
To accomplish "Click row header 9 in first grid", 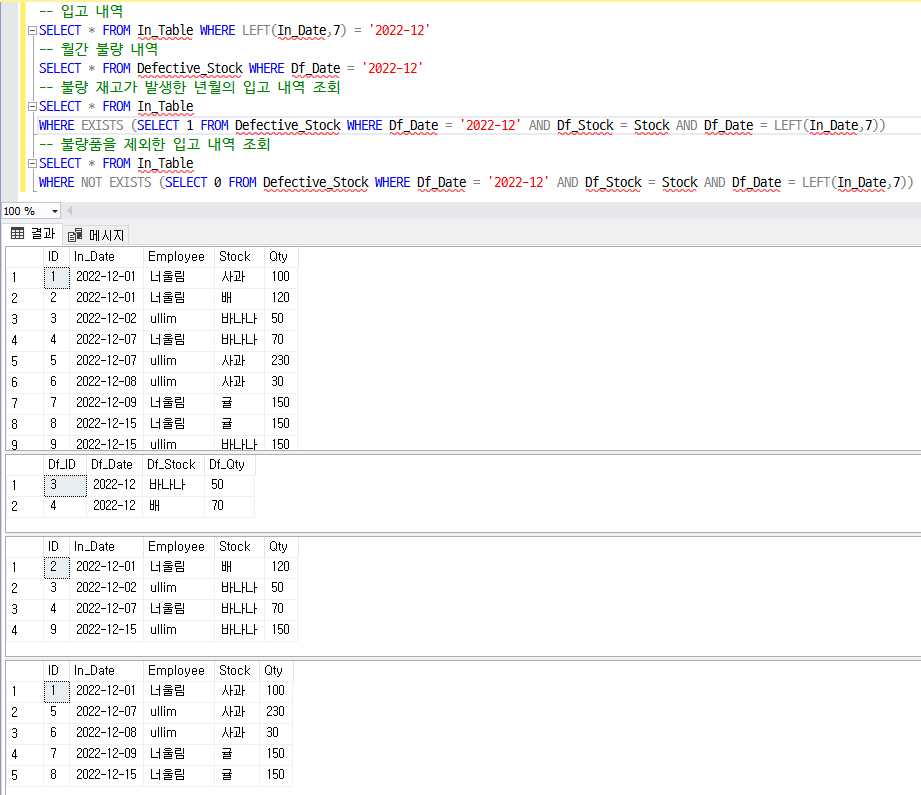I will [x=24, y=444].
